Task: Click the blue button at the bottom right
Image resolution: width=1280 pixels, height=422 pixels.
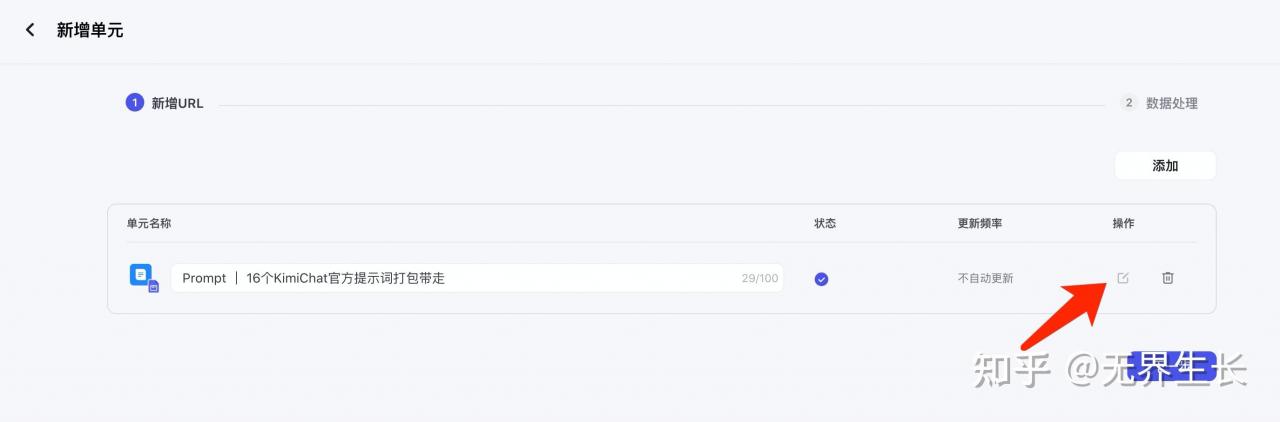Action: point(1172,367)
